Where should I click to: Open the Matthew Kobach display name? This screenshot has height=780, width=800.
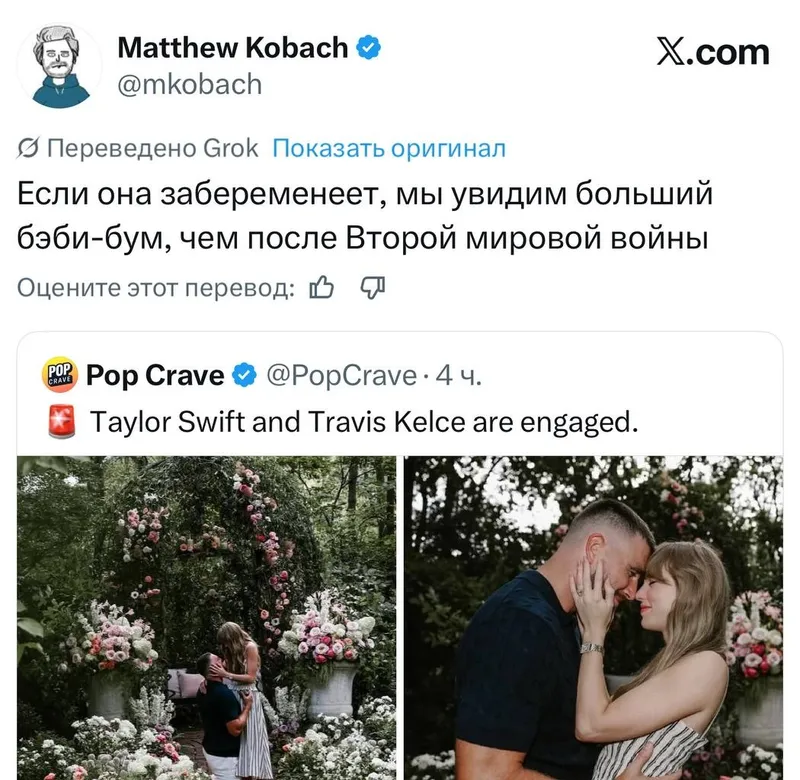point(233,47)
